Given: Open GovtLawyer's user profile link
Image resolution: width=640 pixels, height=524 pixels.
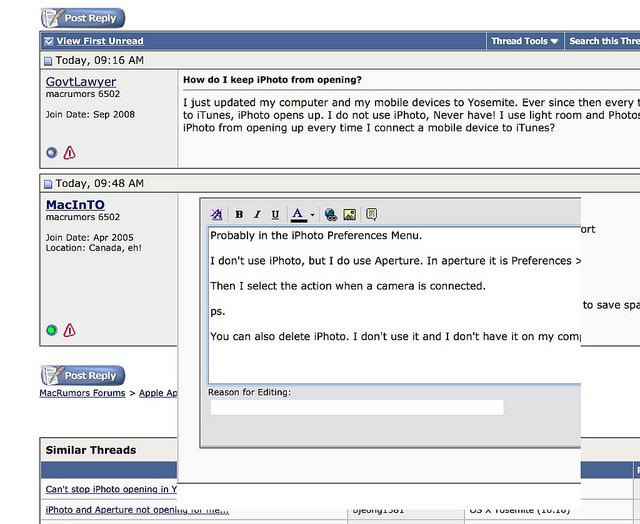Looking at the screenshot, I should (x=81, y=82).
